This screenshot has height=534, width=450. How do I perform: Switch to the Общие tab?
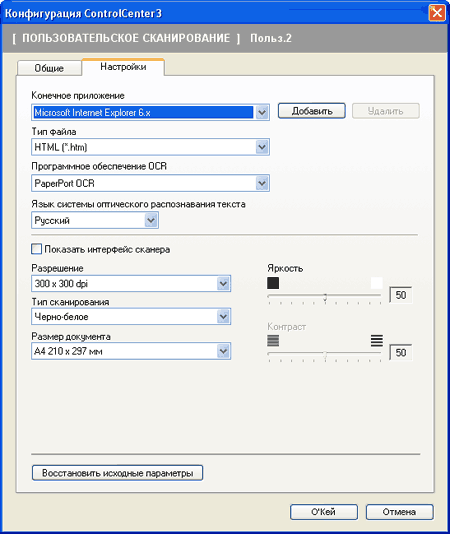pos(49,68)
